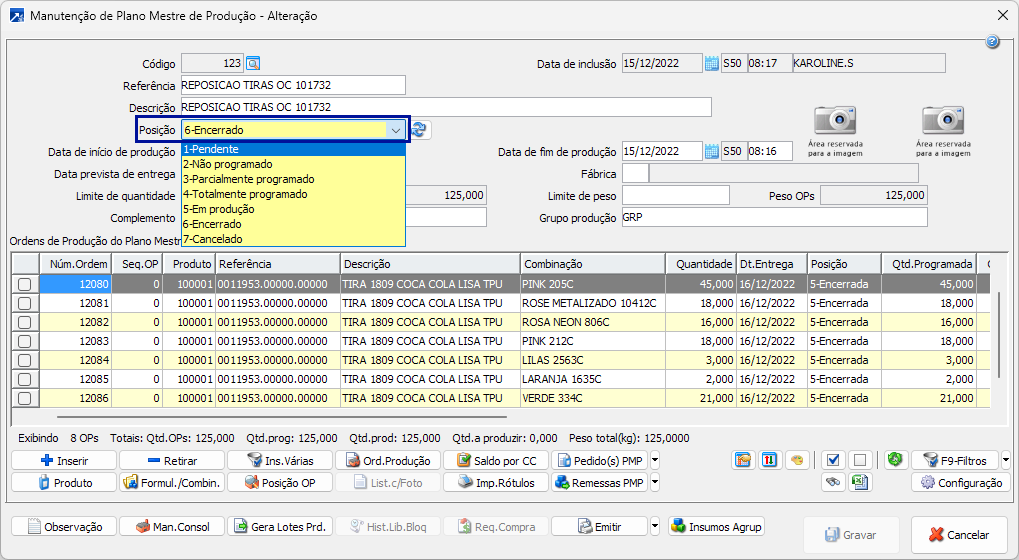Open the dropdown arrow beside Emitir
The image size is (1019, 560).
point(656,526)
